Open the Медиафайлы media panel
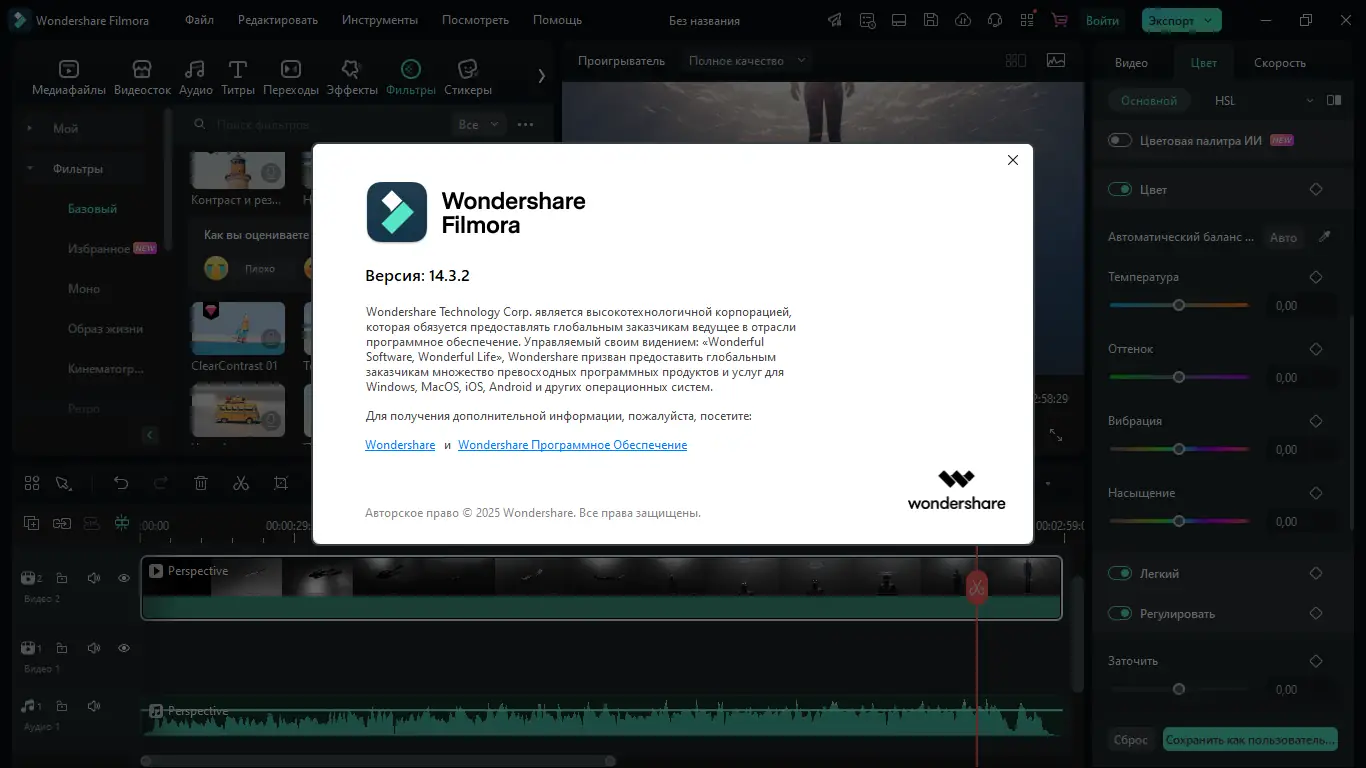 (x=68, y=77)
